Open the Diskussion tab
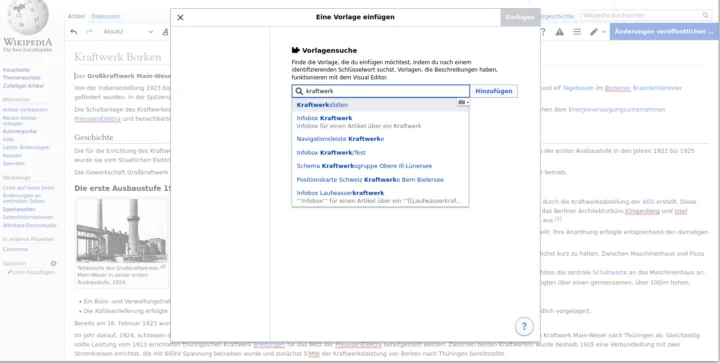The width and height of the screenshot is (720, 363). (106, 16)
